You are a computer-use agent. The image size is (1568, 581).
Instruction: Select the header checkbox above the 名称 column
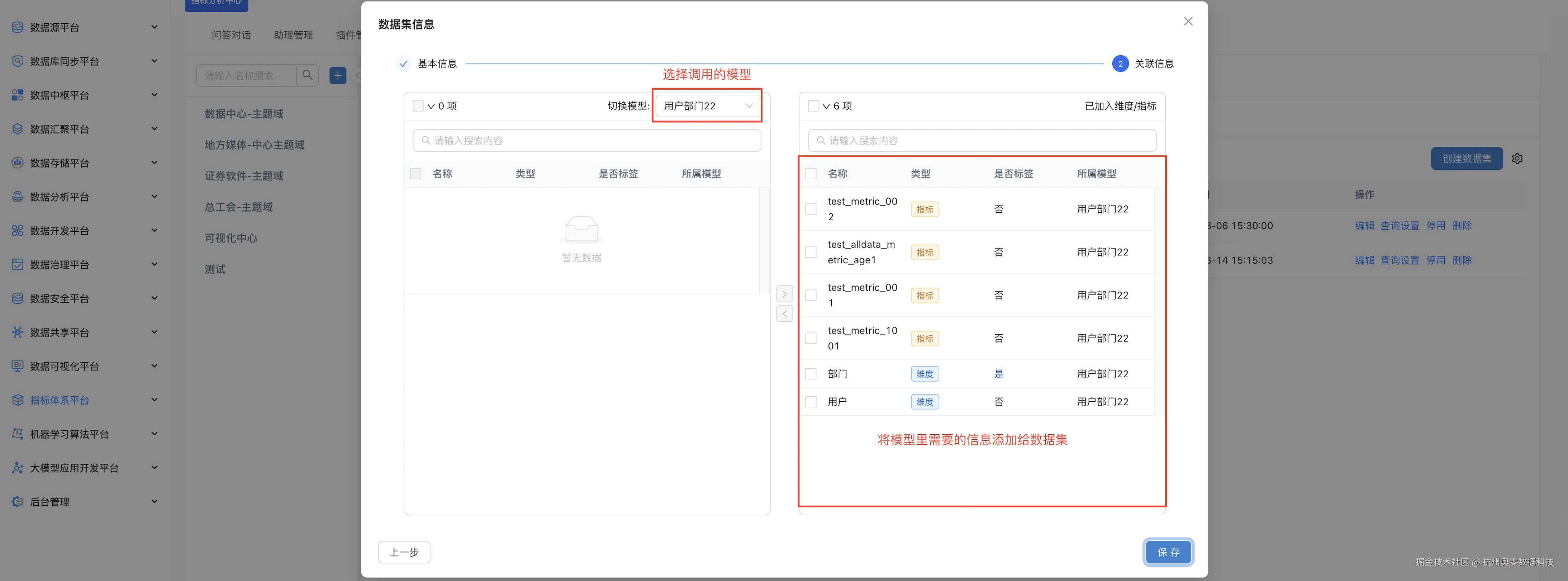click(x=811, y=174)
